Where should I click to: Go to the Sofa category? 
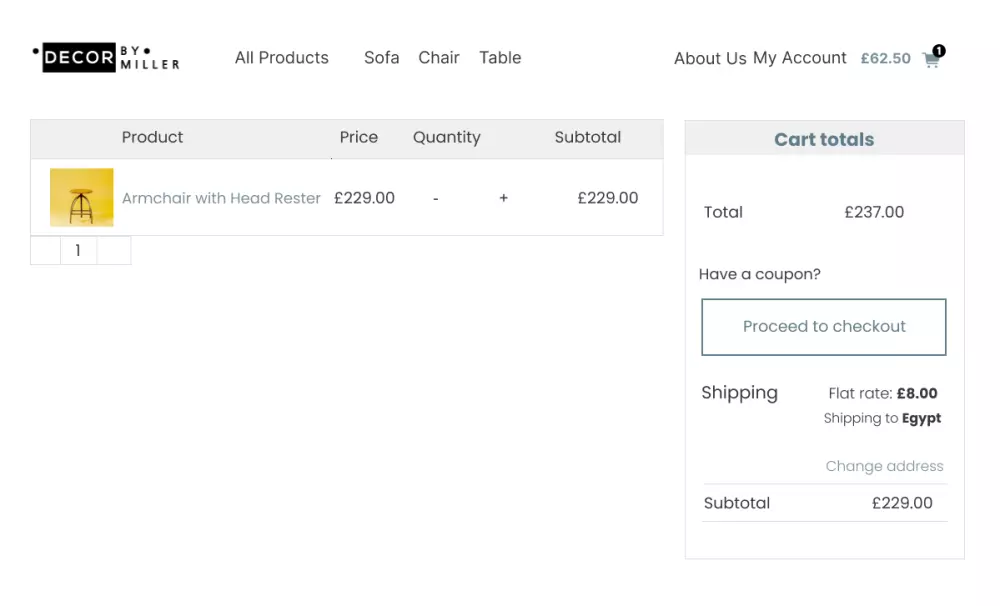pos(382,58)
